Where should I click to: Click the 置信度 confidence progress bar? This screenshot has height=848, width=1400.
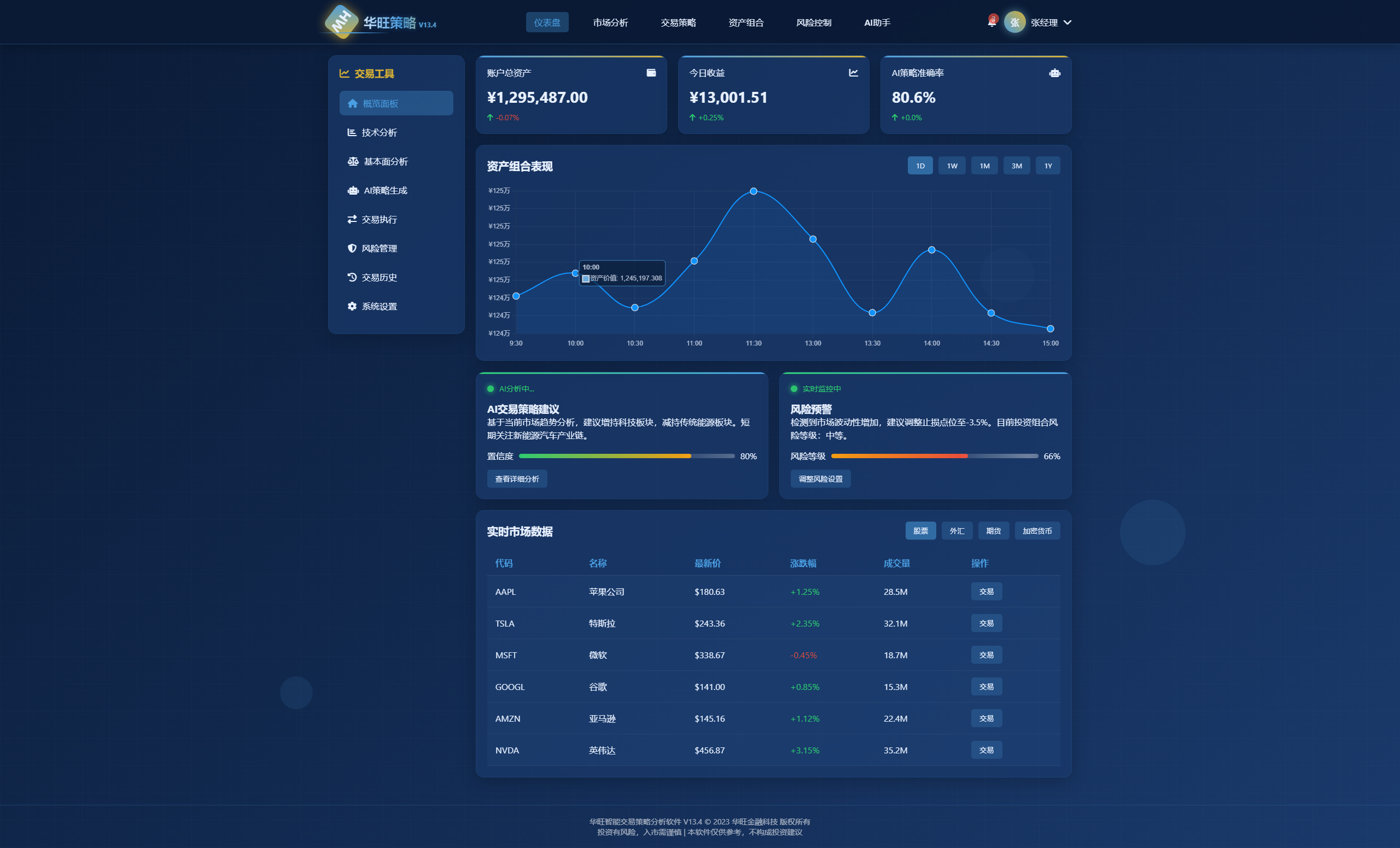pyautogui.click(x=626, y=456)
